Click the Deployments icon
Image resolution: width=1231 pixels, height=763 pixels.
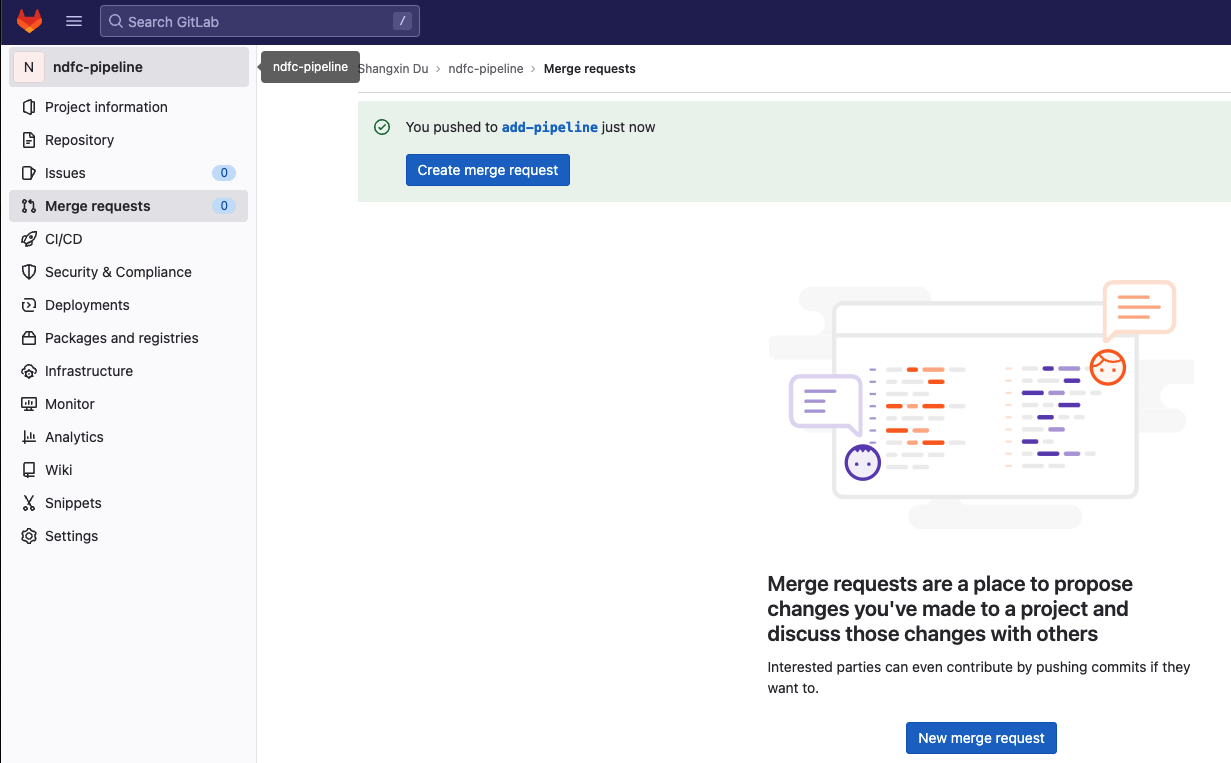click(28, 305)
